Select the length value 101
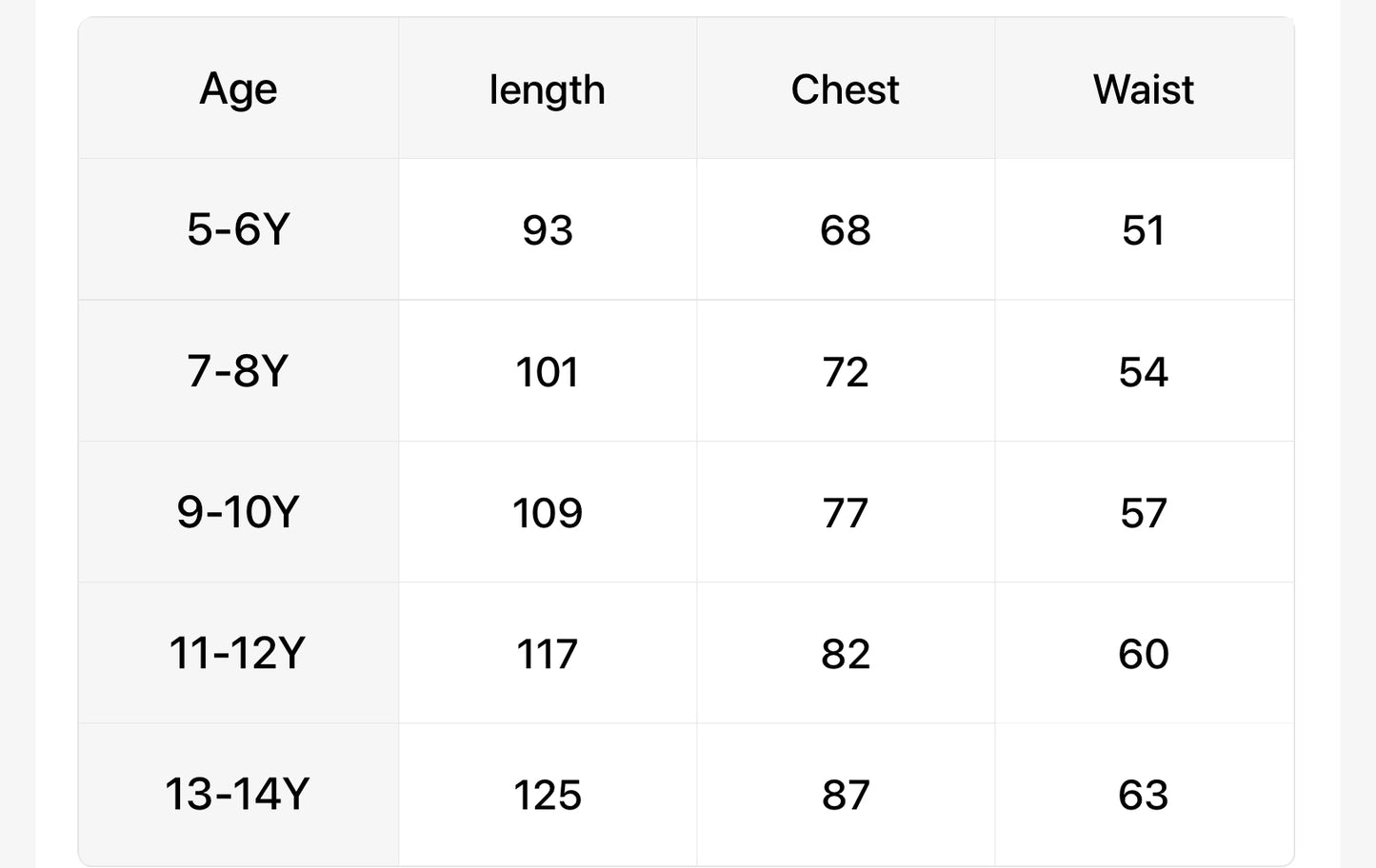This screenshot has width=1376, height=868. click(x=548, y=371)
